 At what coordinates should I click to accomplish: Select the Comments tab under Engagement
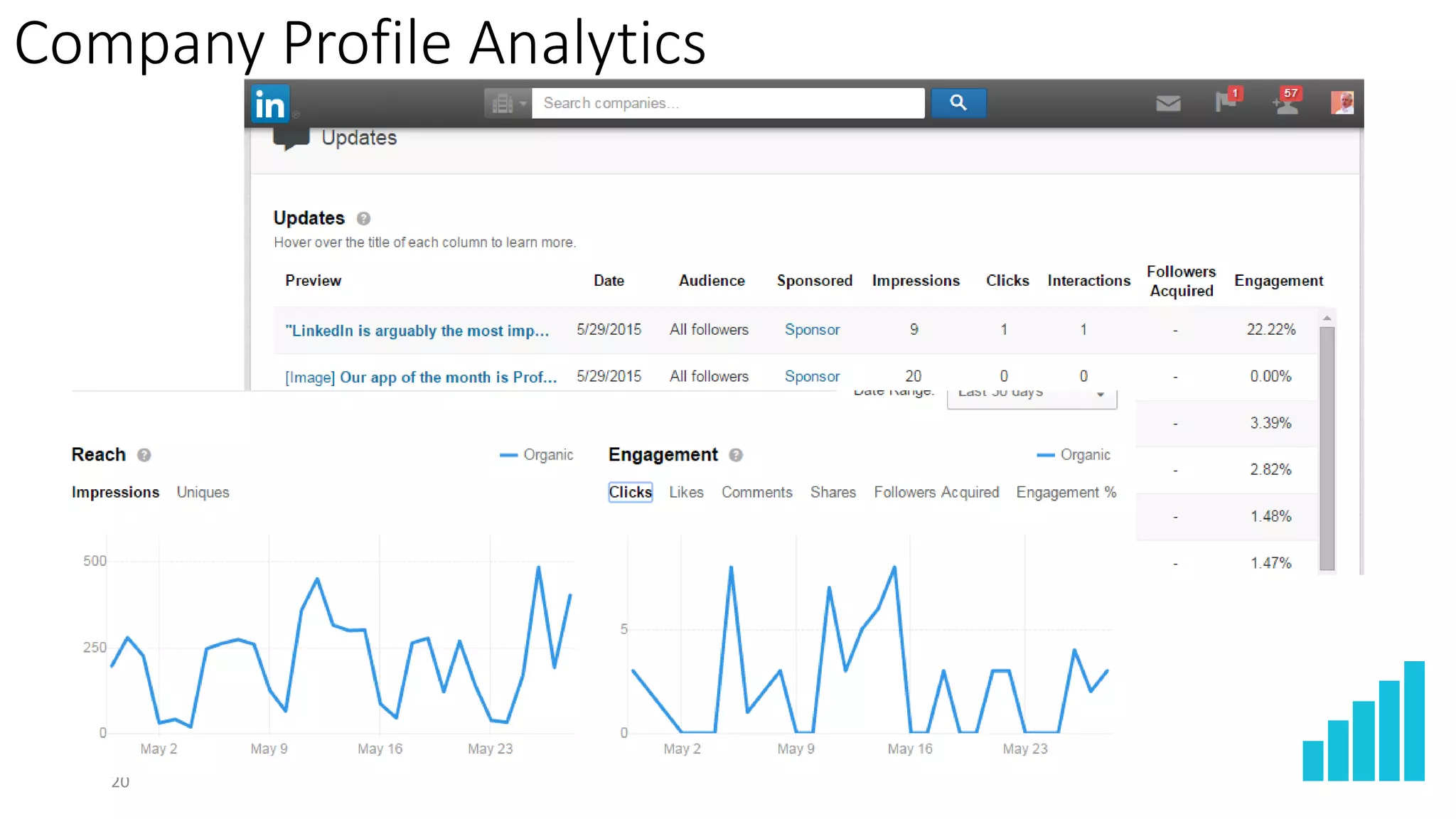pos(756,492)
